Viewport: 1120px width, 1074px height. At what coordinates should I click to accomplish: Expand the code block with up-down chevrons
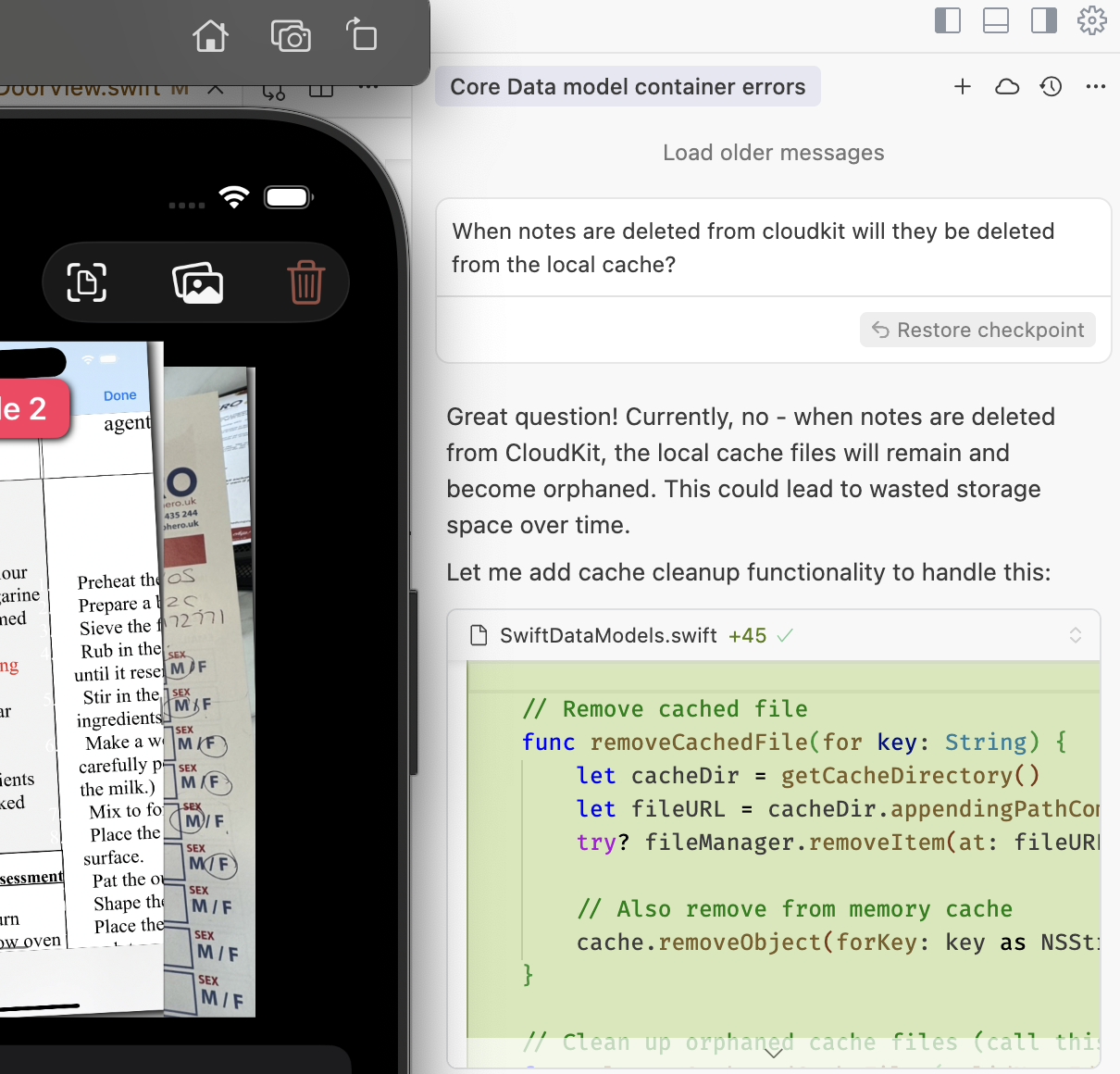pyautogui.click(x=1076, y=635)
